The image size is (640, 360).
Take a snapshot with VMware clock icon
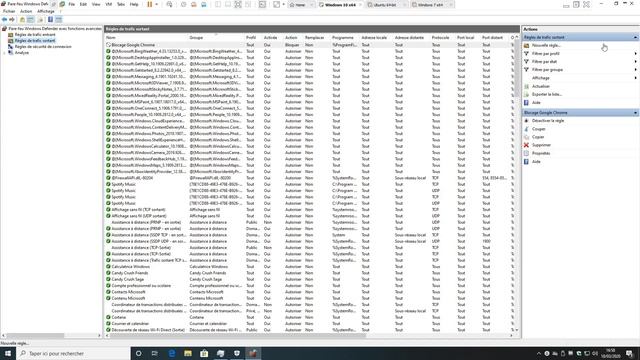[x=183, y=4]
